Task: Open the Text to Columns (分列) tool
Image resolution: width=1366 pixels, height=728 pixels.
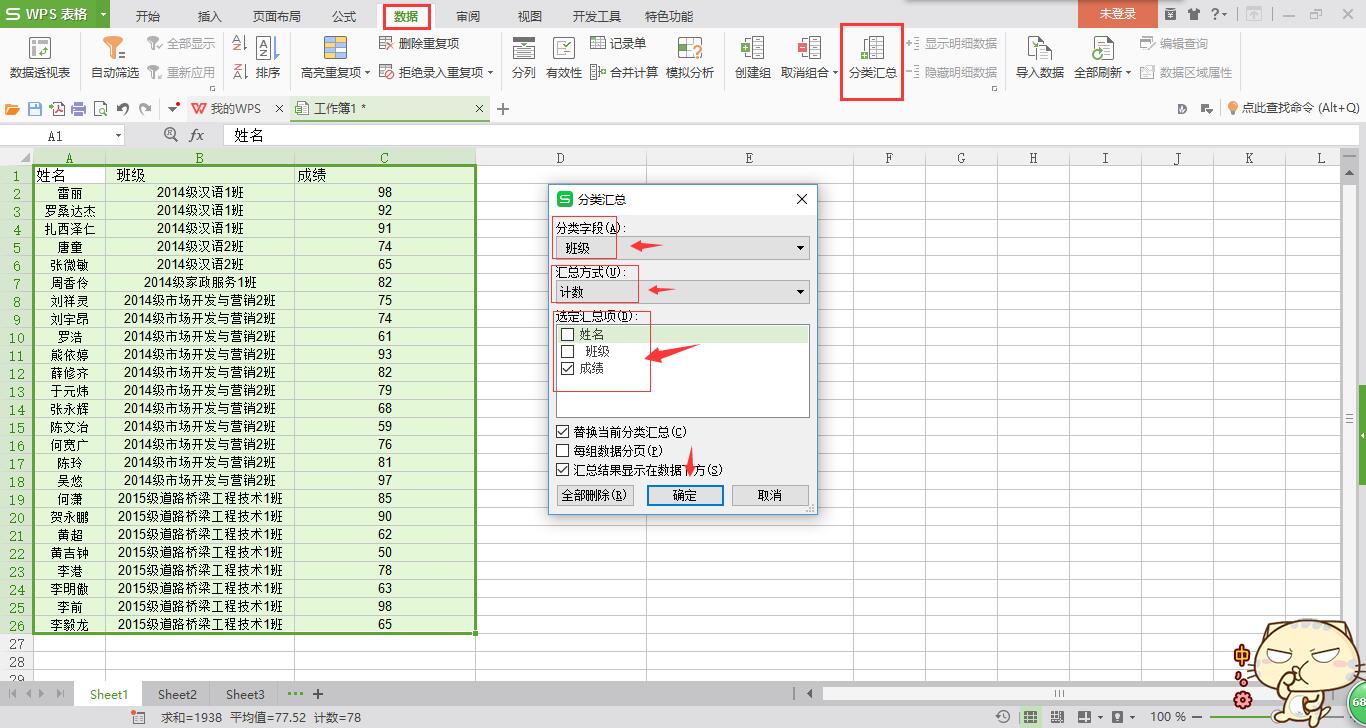Action: click(x=523, y=49)
